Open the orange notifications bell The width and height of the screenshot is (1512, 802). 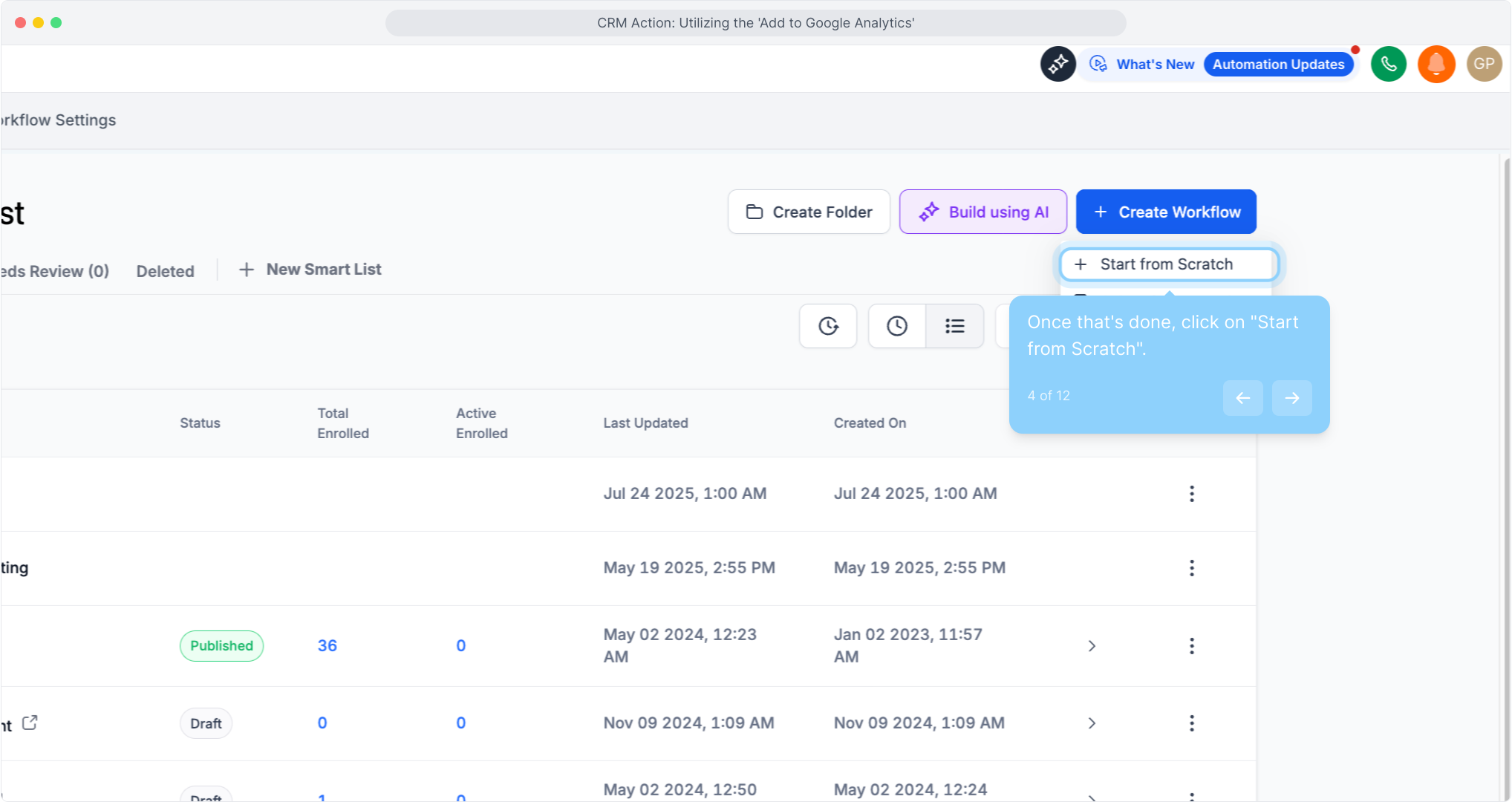tap(1436, 64)
